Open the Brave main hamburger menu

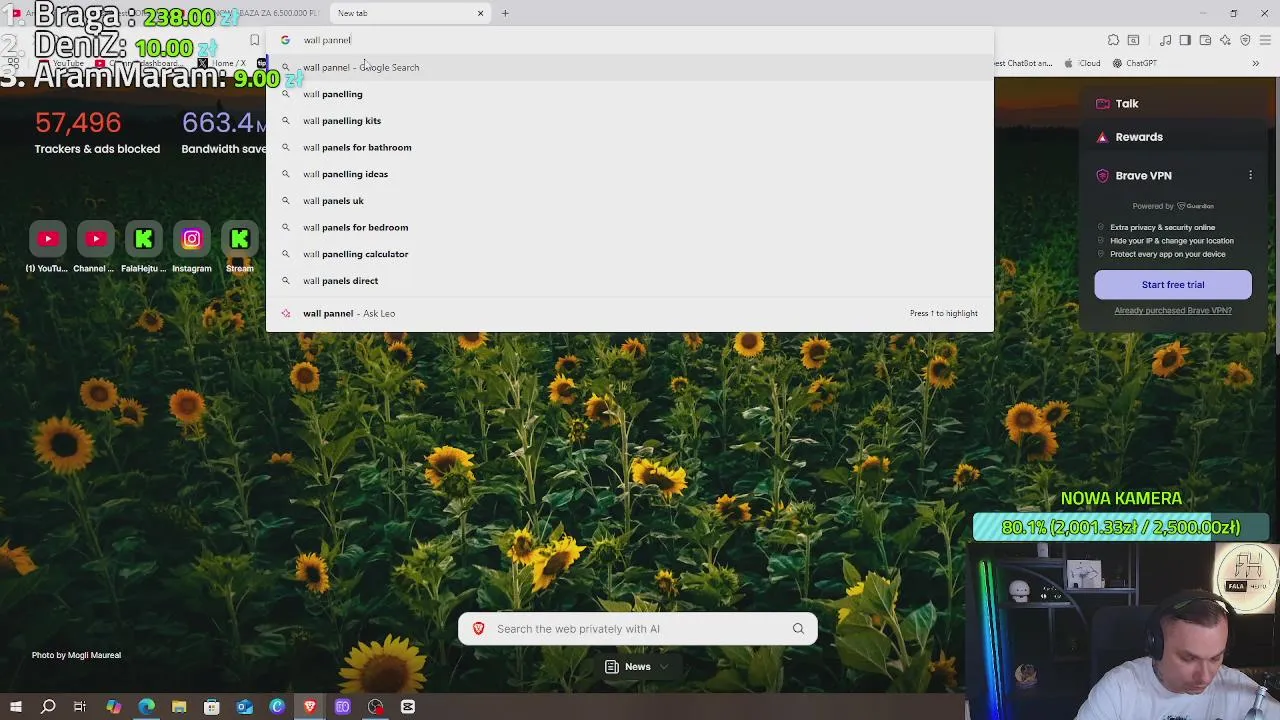(1267, 40)
